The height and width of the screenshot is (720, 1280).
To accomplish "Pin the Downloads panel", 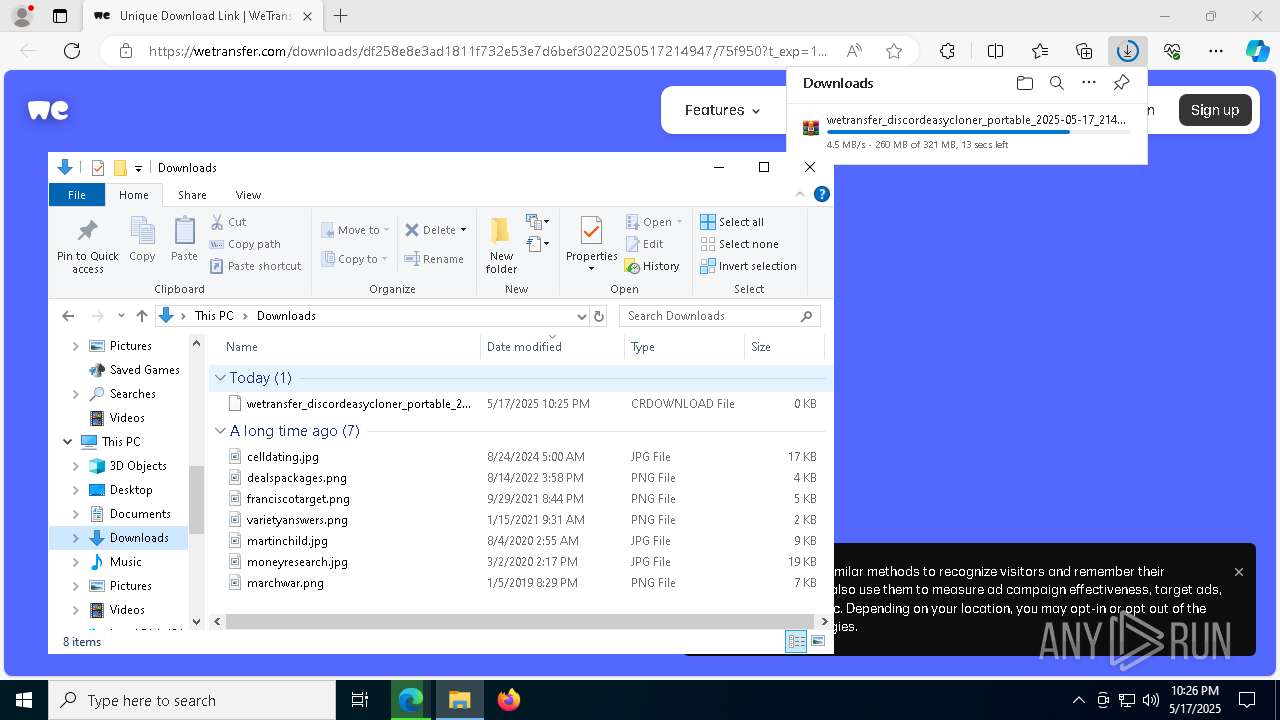I will pyautogui.click(x=1121, y=83).
